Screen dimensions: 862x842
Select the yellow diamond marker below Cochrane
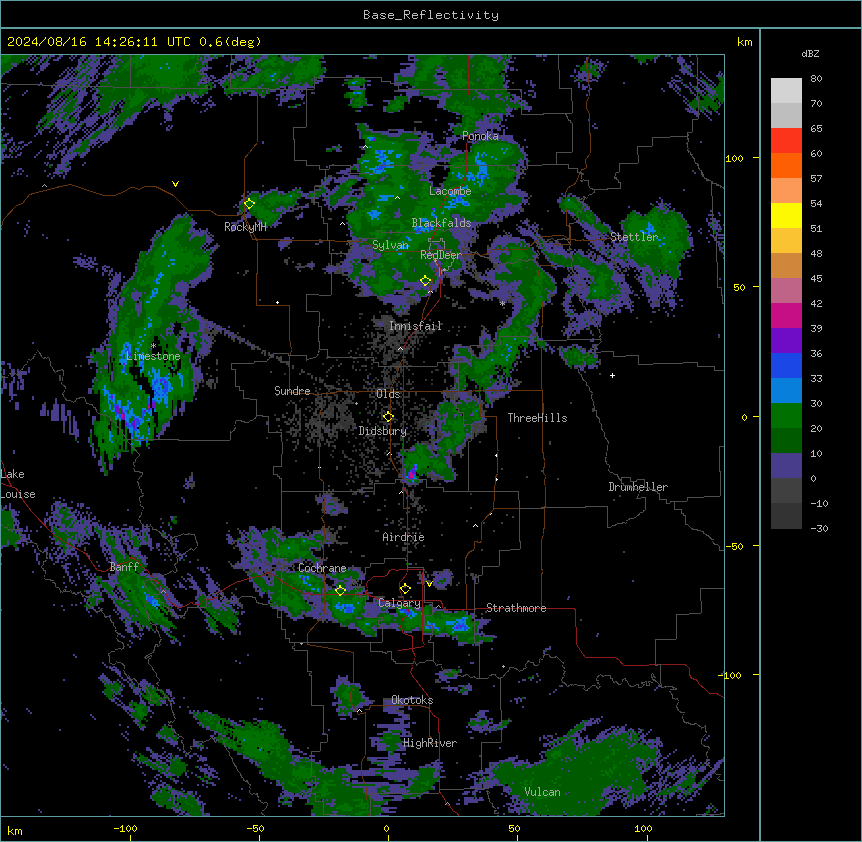click(340, 590)
